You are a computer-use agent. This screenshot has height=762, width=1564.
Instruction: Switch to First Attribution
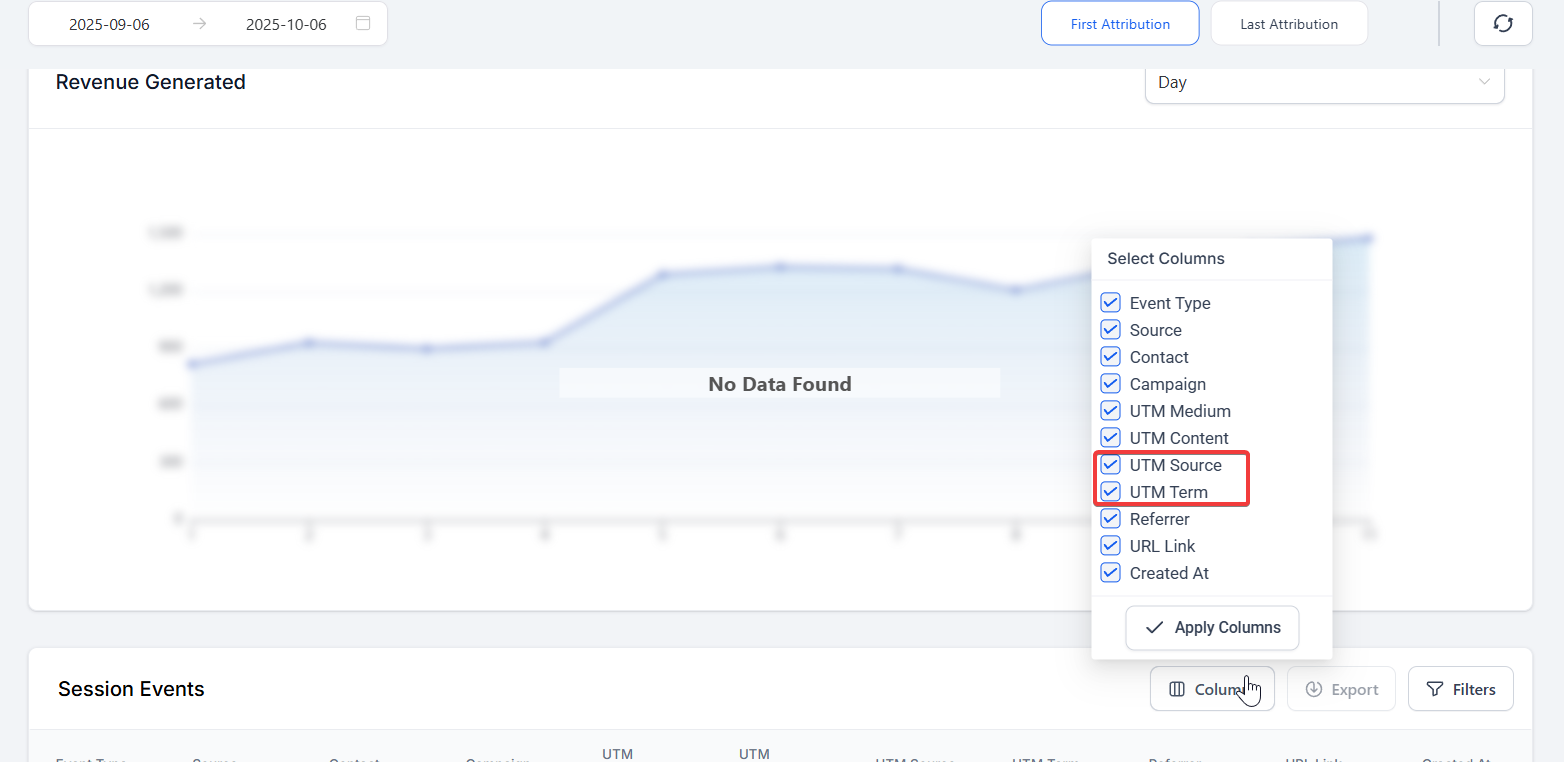click(x=1120, y=24)
